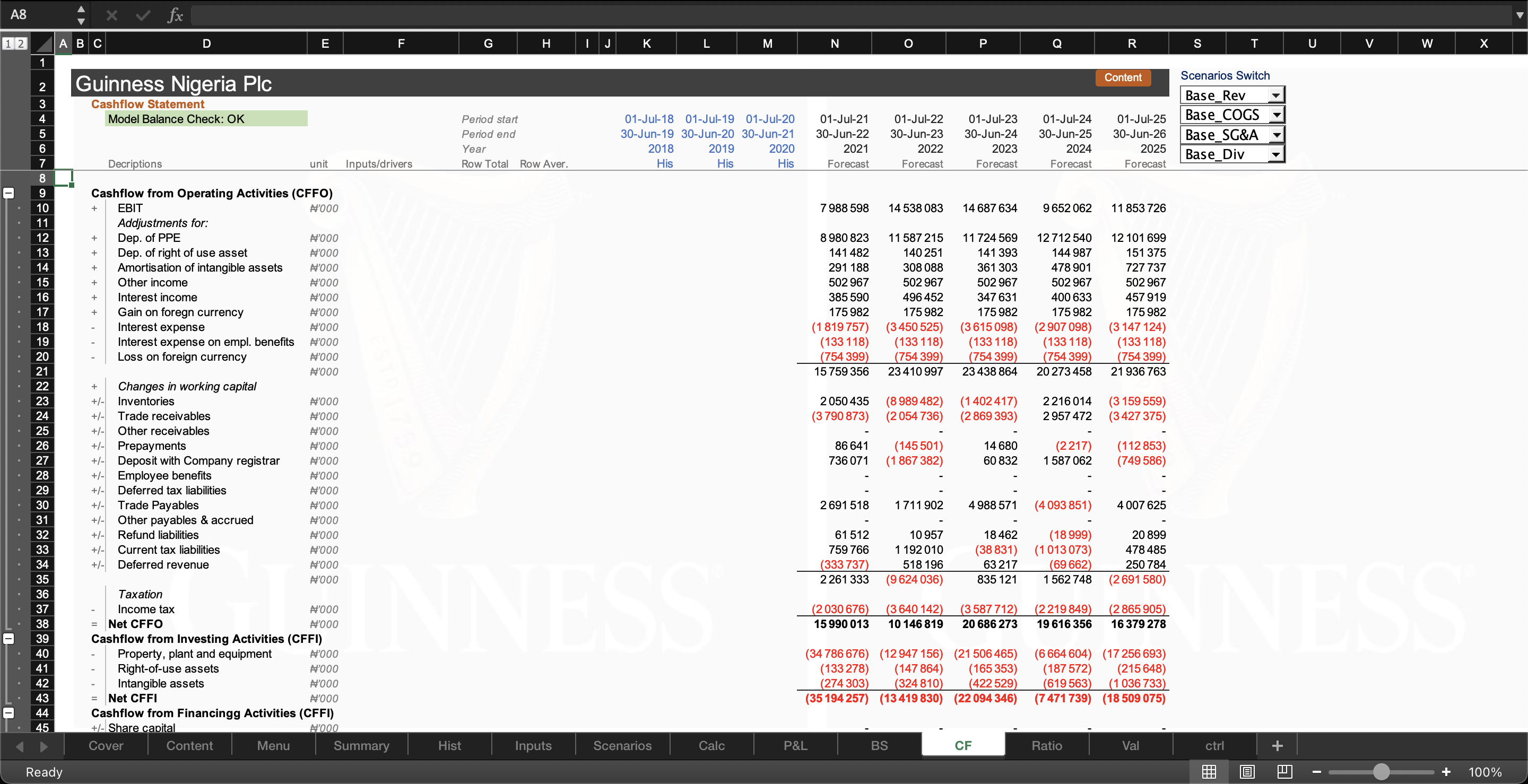1528x784 pixels.
Task: Switch to the Summary sheet tab
Action: click(361, 745)
